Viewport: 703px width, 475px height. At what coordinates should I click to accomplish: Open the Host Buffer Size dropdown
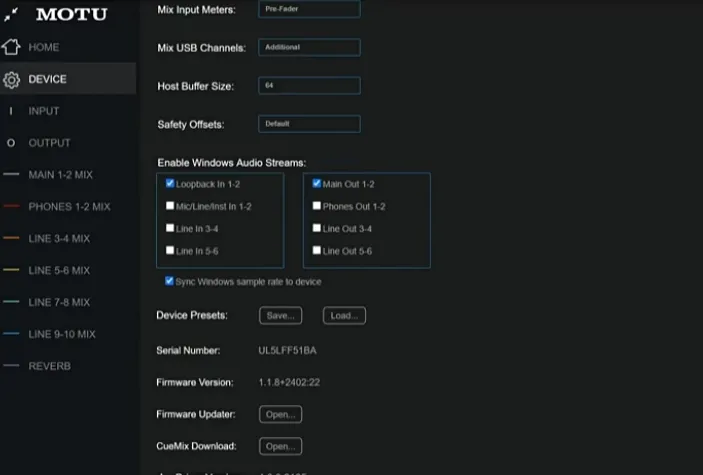click(309, 86)
